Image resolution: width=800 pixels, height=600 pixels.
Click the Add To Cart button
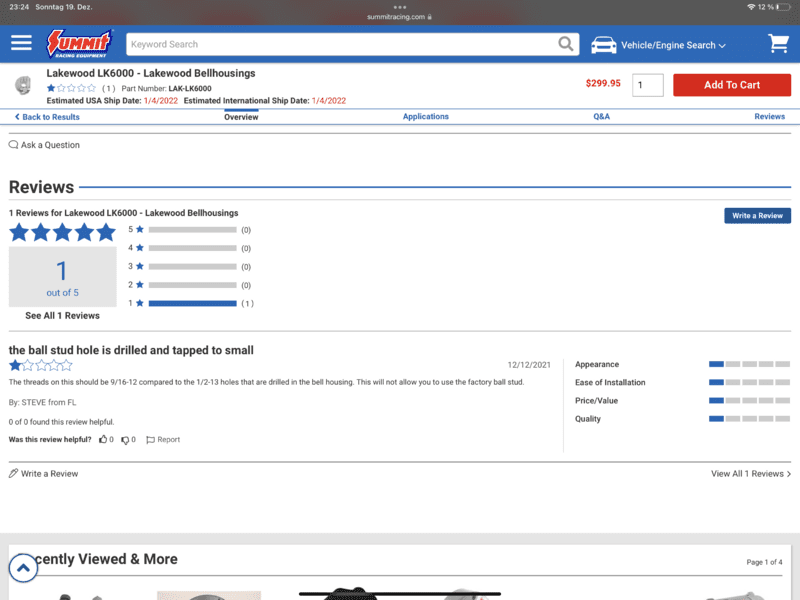[732, 85]
